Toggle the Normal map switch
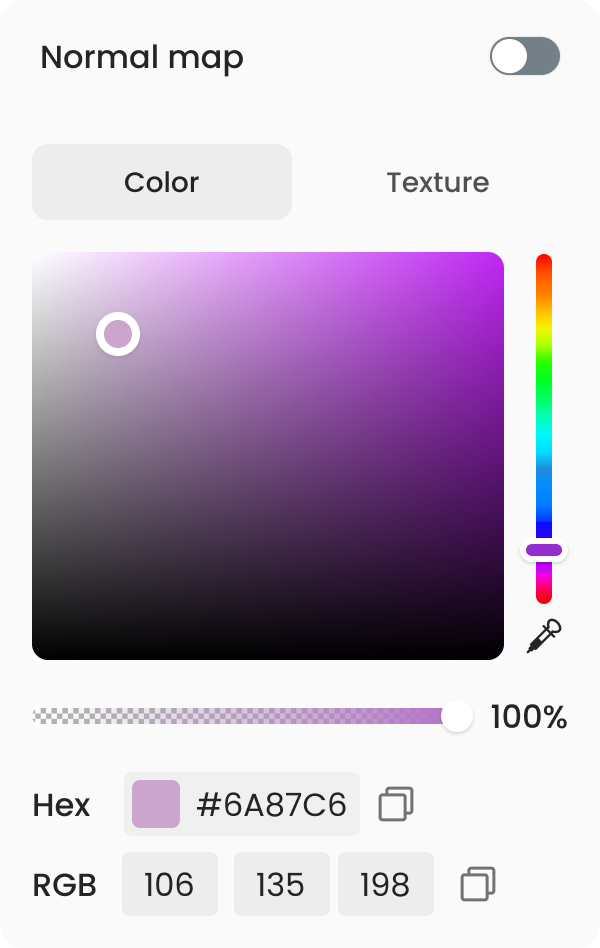 524,57
